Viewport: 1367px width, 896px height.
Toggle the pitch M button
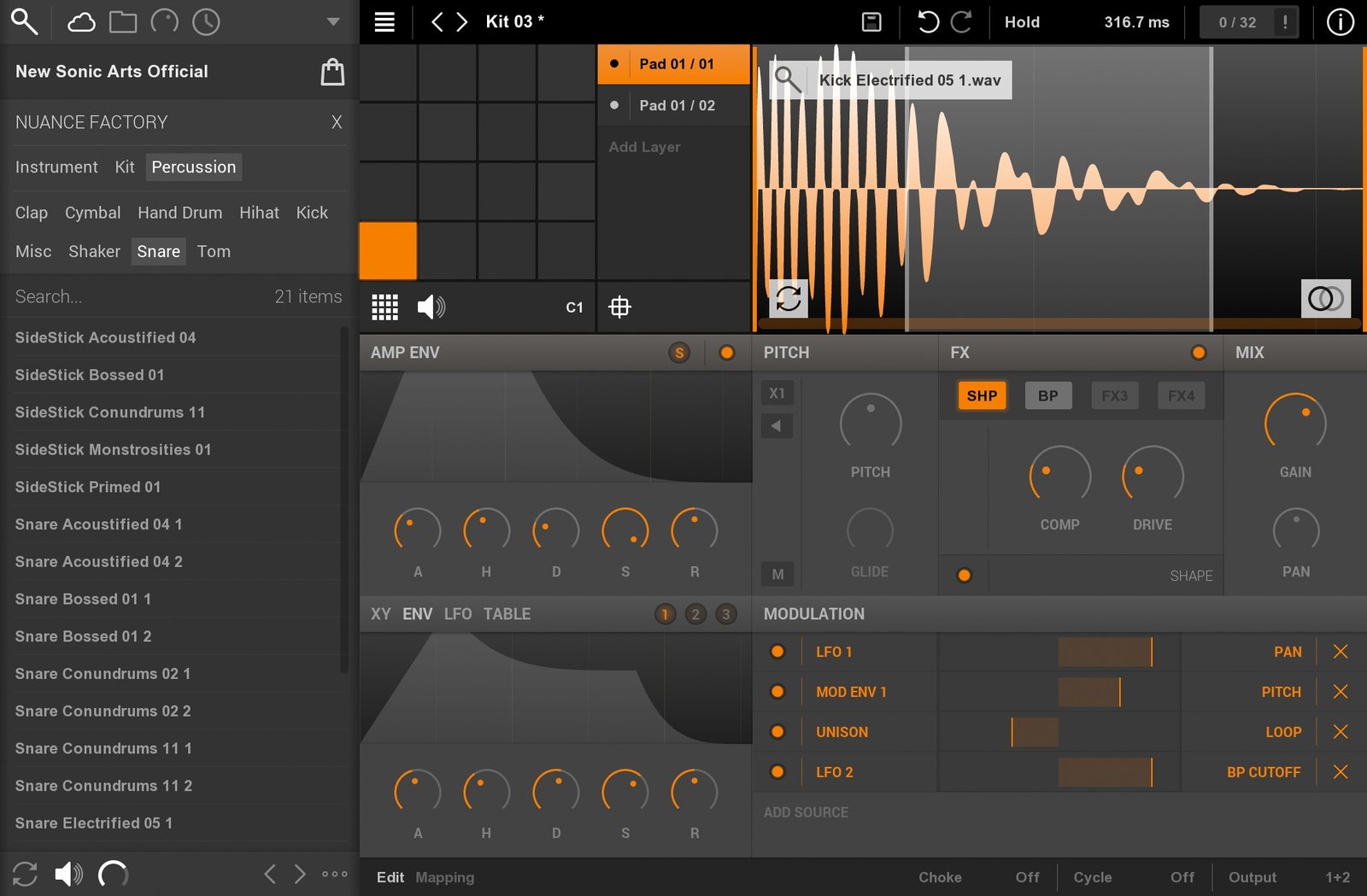click(x=777, y=574)
